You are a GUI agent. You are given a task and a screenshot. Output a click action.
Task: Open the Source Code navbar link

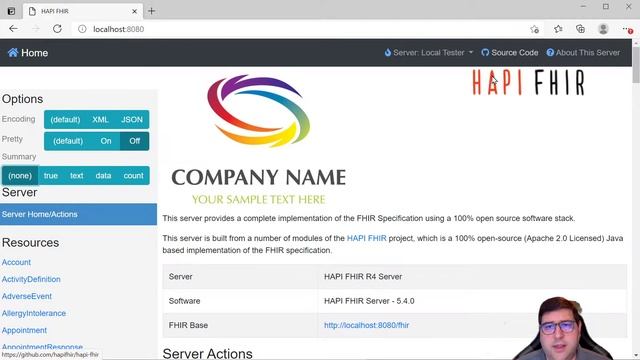pyautogui.click(x=510, y=53)
